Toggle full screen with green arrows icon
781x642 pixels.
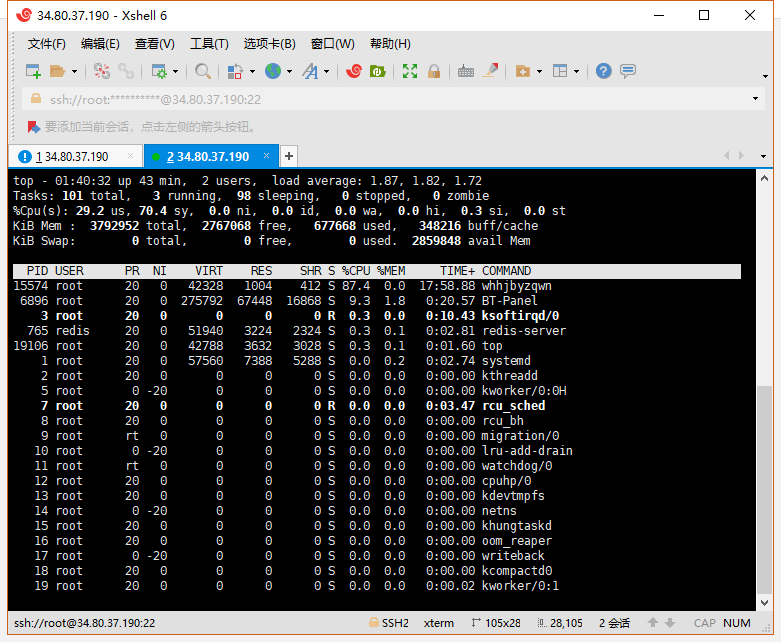click(x=410, y=71)
